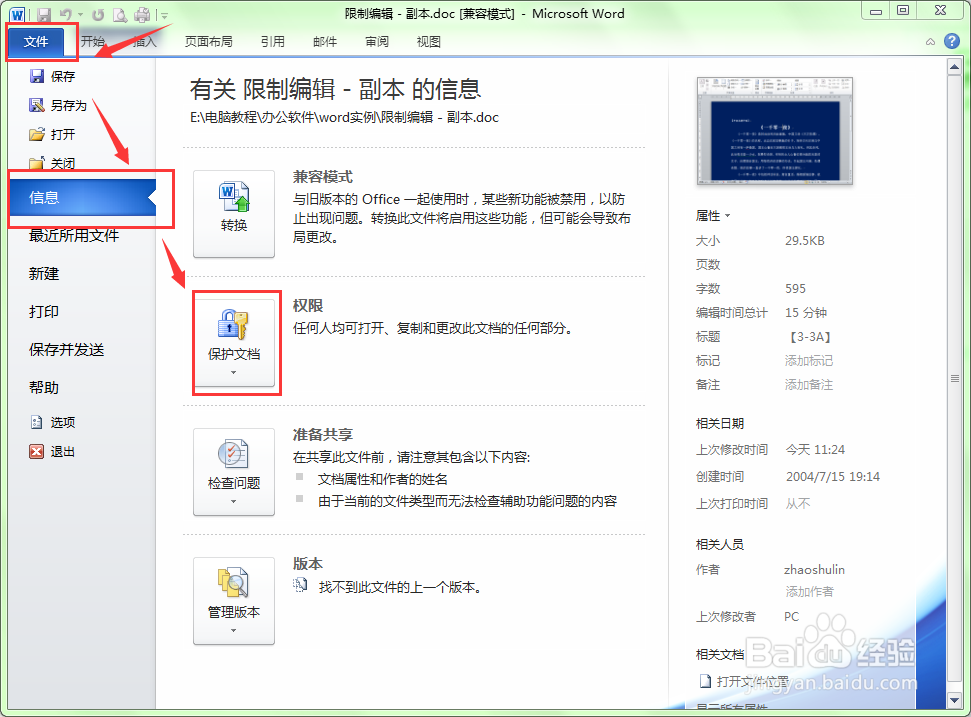Click the 编辑时间总计 value 15 分钟
The image size is (971, 717).
click(806, 313)
